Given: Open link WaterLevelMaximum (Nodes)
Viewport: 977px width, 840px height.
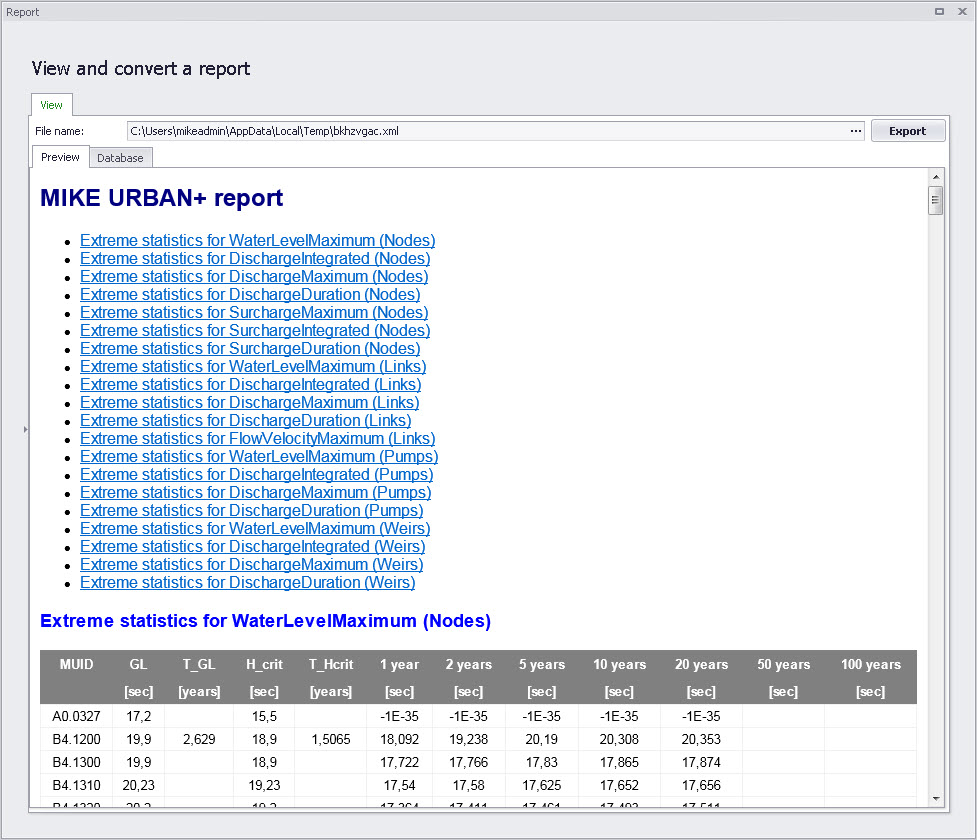Looking at the screenshot, I should point(257,241).
